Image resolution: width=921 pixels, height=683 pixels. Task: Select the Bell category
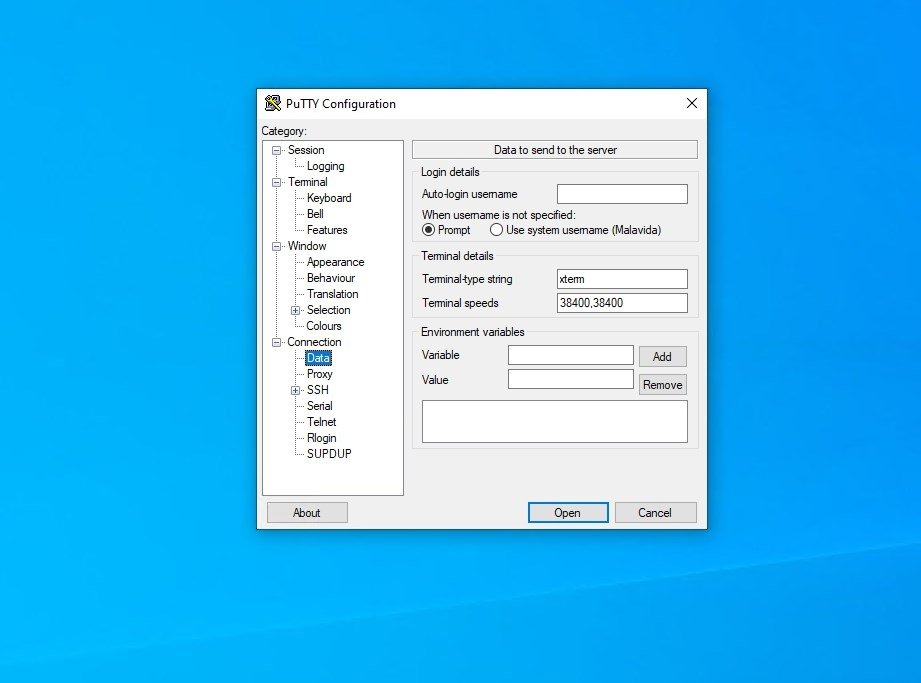click(315, 214)
